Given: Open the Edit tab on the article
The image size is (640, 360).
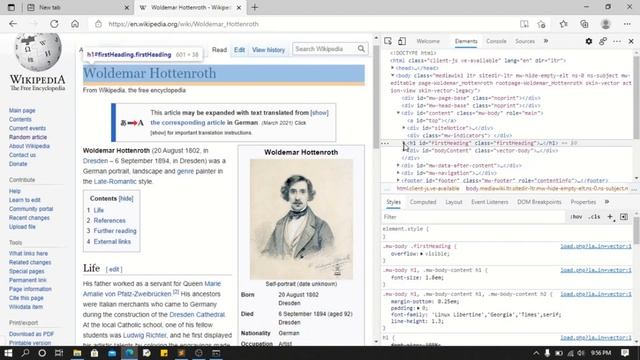Looking at the screenshot, I should coord(239,50).
